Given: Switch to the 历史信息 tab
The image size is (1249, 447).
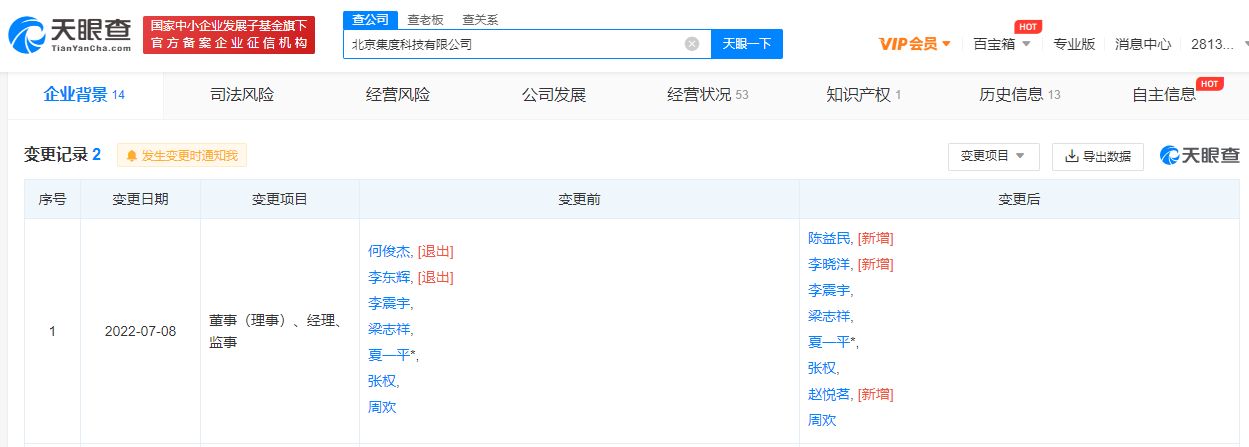Looking at the screenshot, I should click(x=1020, y=95).
